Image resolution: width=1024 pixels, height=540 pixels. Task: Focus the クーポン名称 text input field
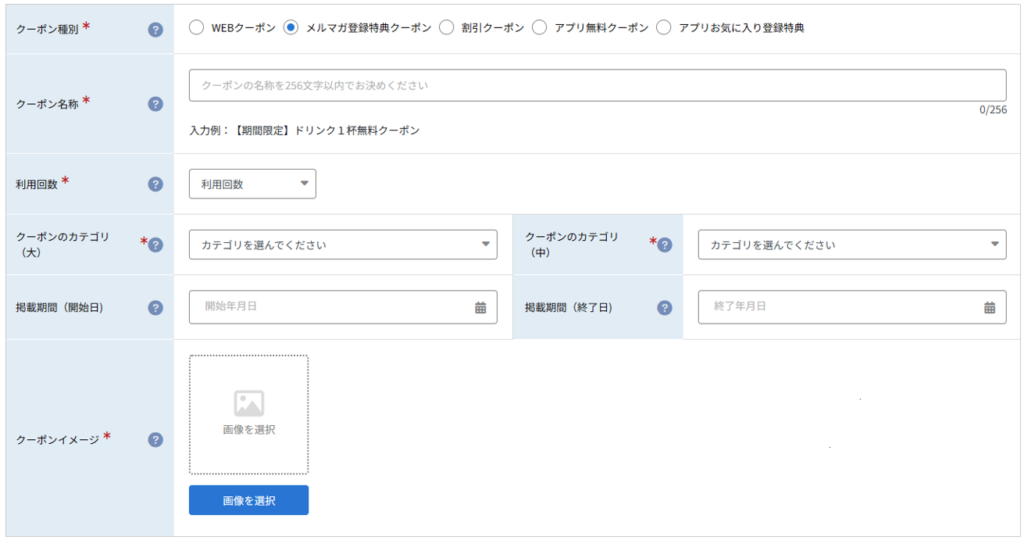598,86
